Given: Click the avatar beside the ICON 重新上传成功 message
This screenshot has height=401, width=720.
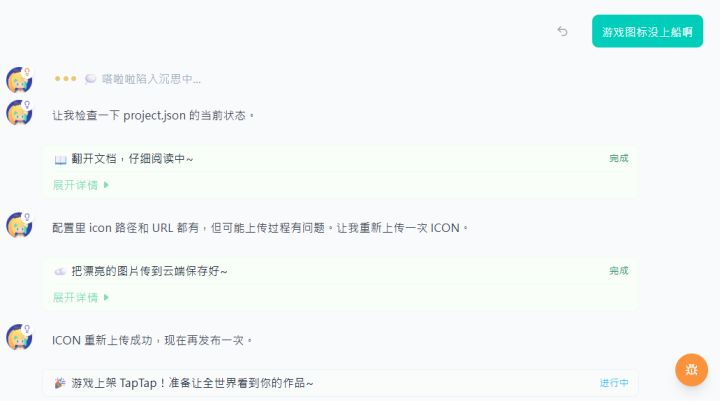Looking at the screenshot, I should click(x=19, y=337).
